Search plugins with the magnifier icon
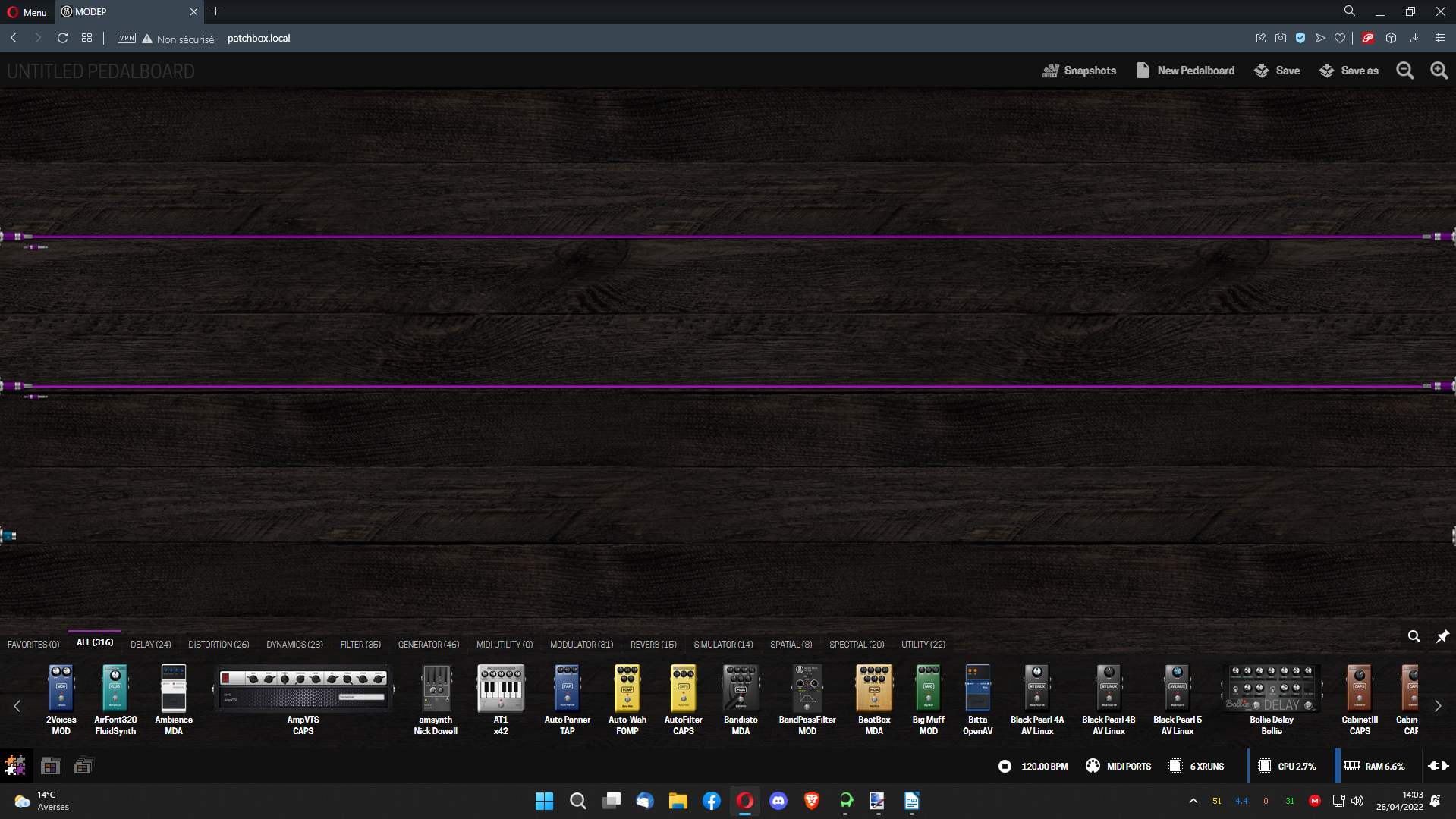The height and width of the screenshot is (819, 1456). point(1414,637)
